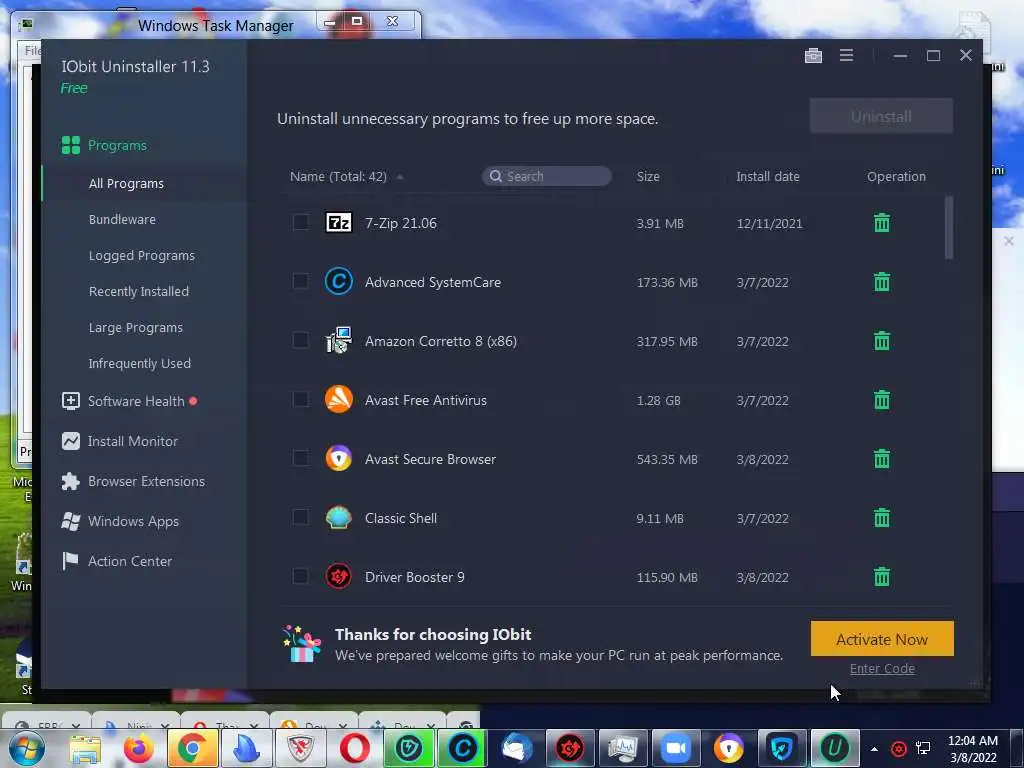This screenshot has width=1024, height=768.
Task: Tick the checkbox for Driver Booster 9
Action: 300,575
